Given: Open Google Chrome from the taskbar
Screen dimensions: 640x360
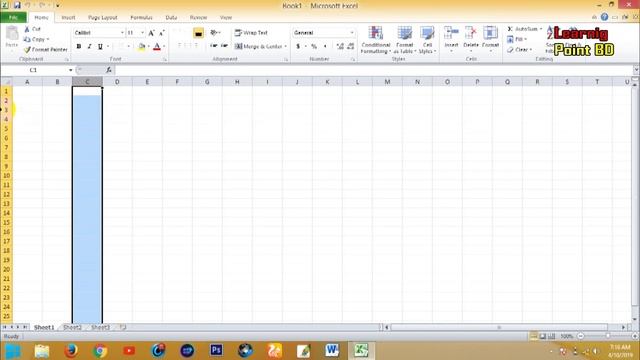Looking at the screenshot, I should click(100, 350).
